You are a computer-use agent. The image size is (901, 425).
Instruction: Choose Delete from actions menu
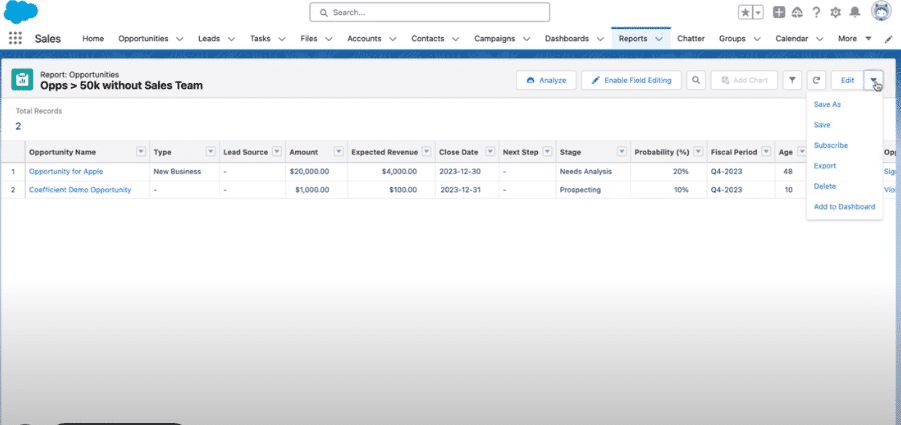coord(825,186)
